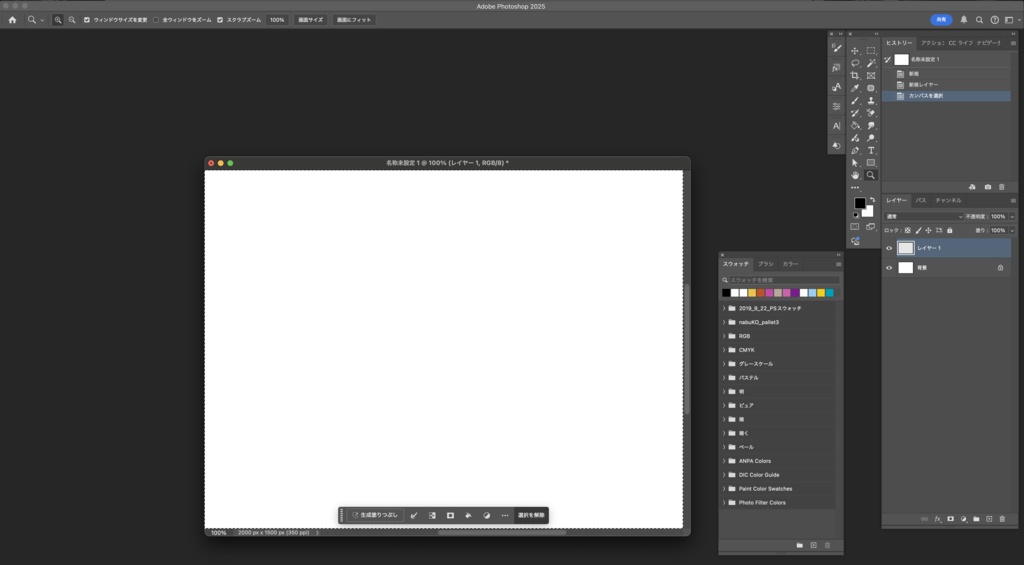
Task: Toggle Quick Mask mode icon
Action: pos(855,227)
